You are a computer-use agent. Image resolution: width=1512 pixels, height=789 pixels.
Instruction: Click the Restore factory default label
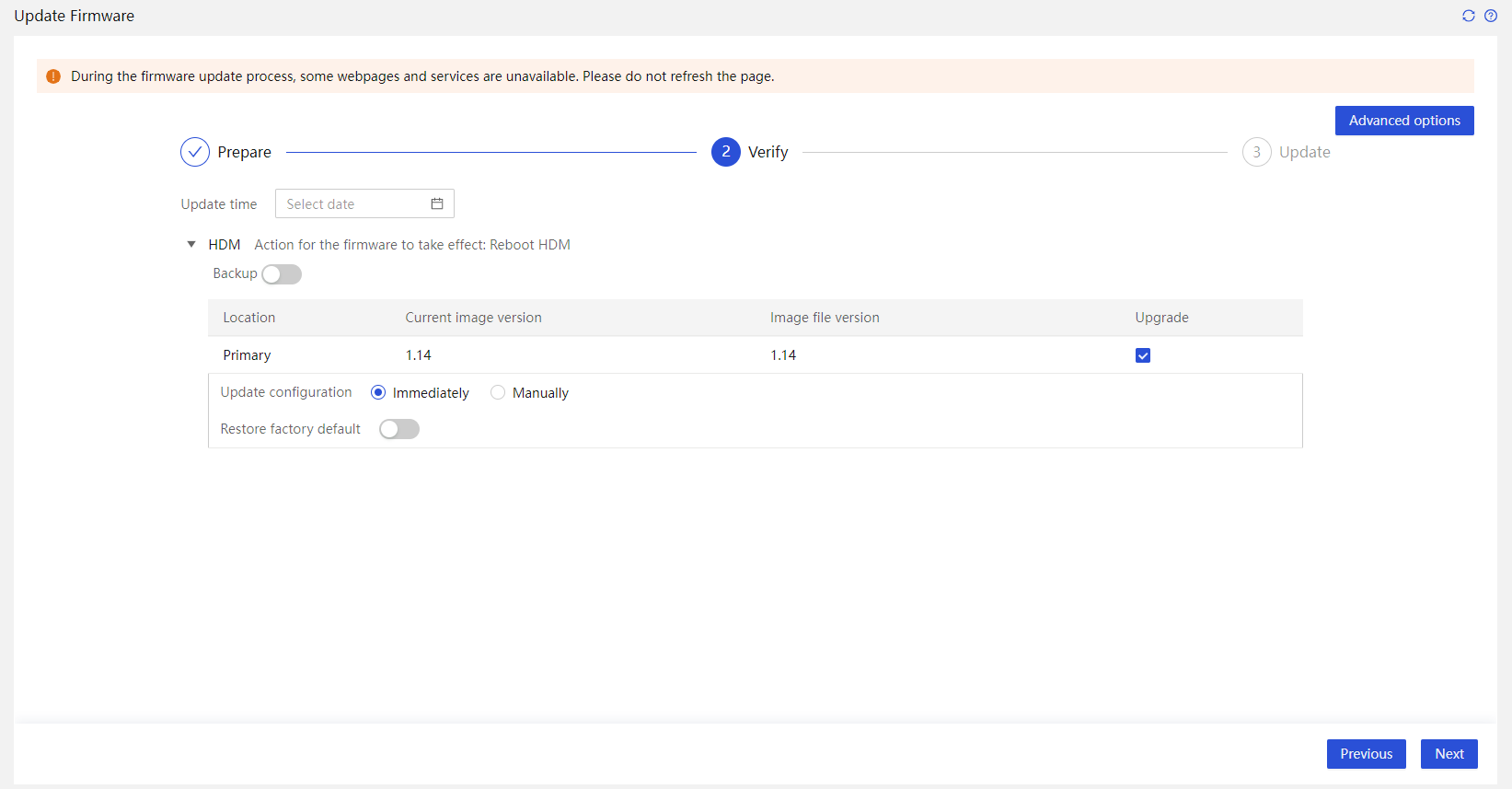coord(291,429)
